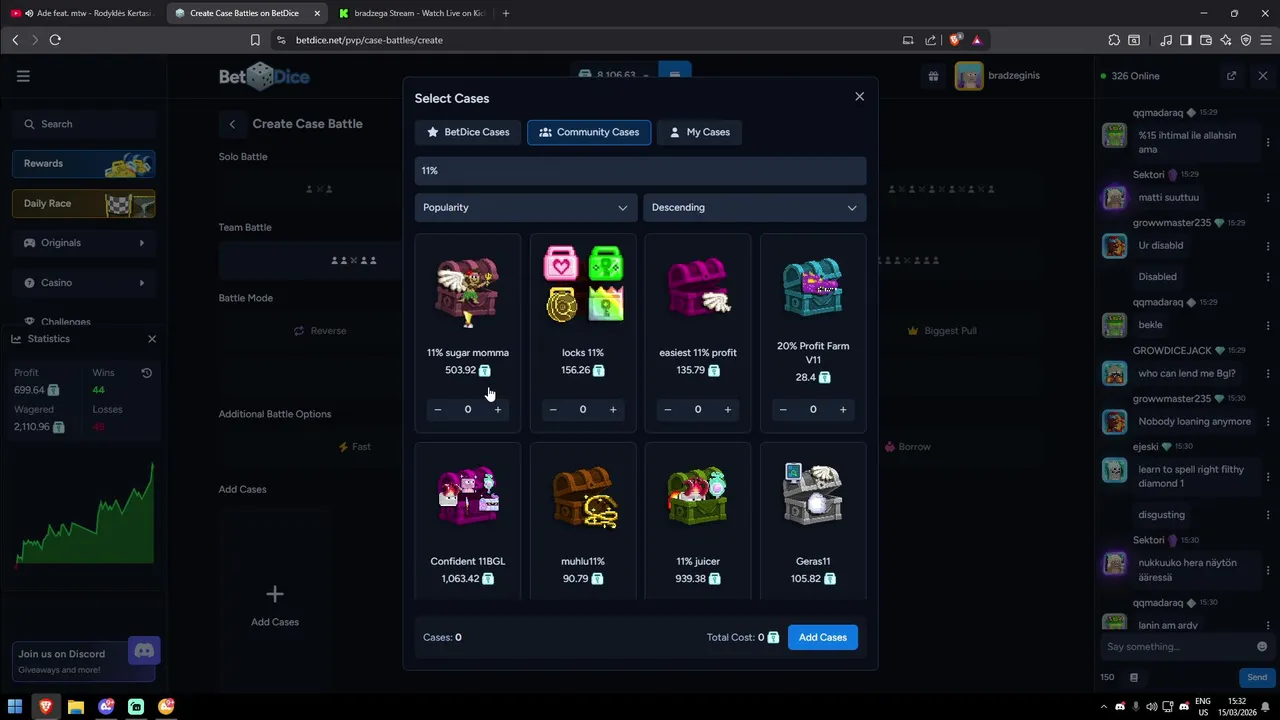Open the bradzeginis profile avatar
Viewport: 1280px width, 720px height.
coord(969,76)
